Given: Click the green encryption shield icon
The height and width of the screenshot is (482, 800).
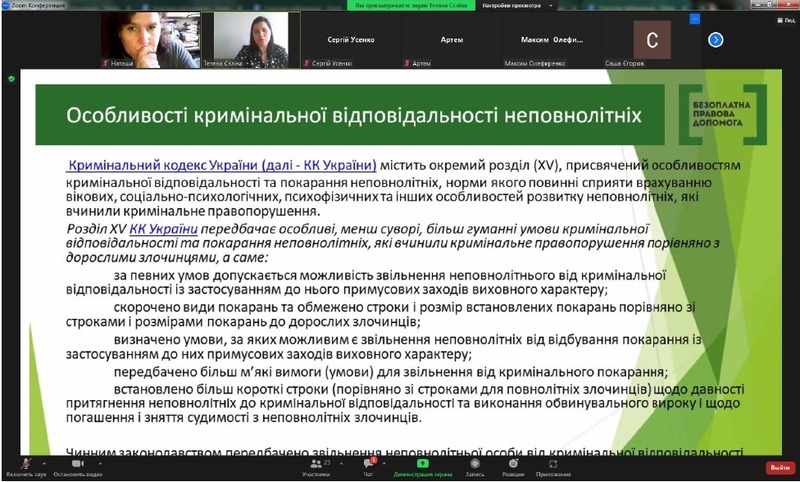Looking at the screenshot, I should point(11,78).
